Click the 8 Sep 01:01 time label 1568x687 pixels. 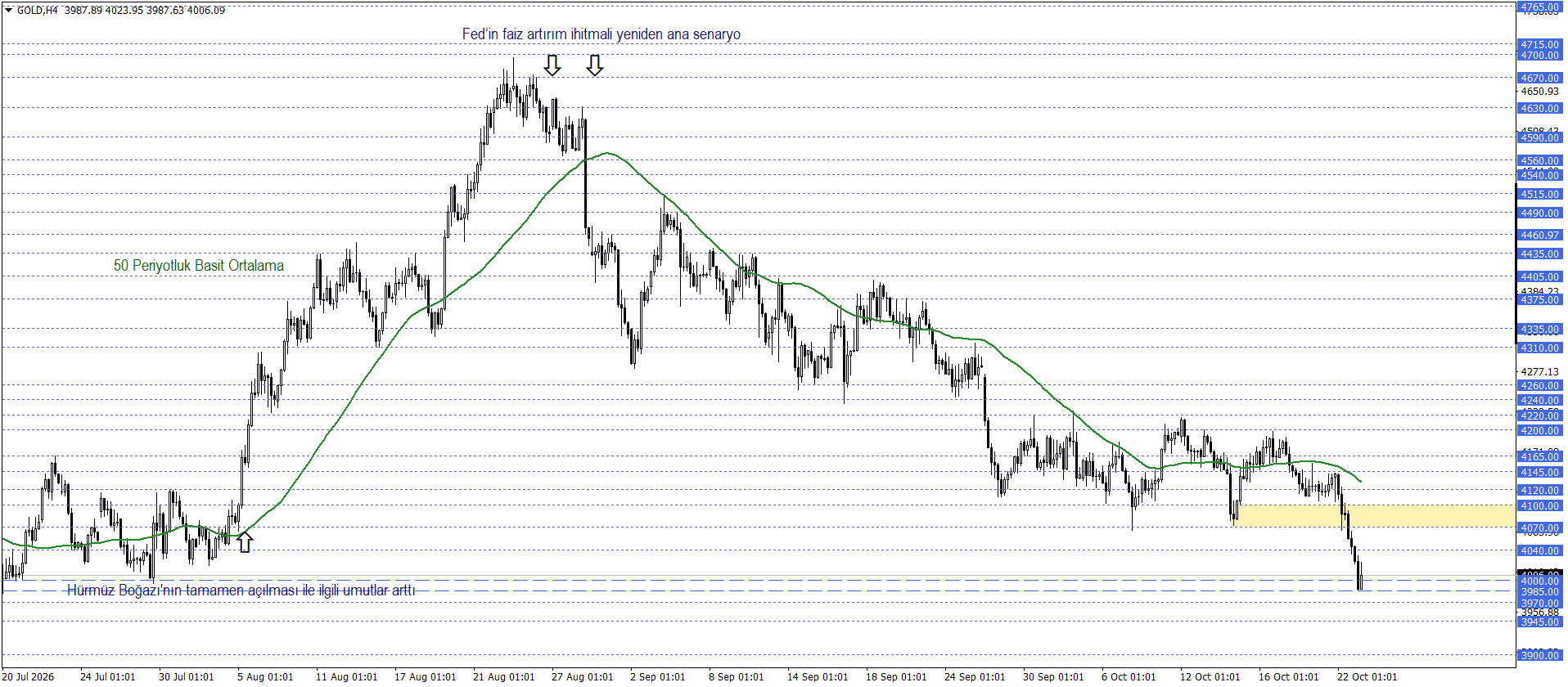pyautogui.click(x=737, y=676)
